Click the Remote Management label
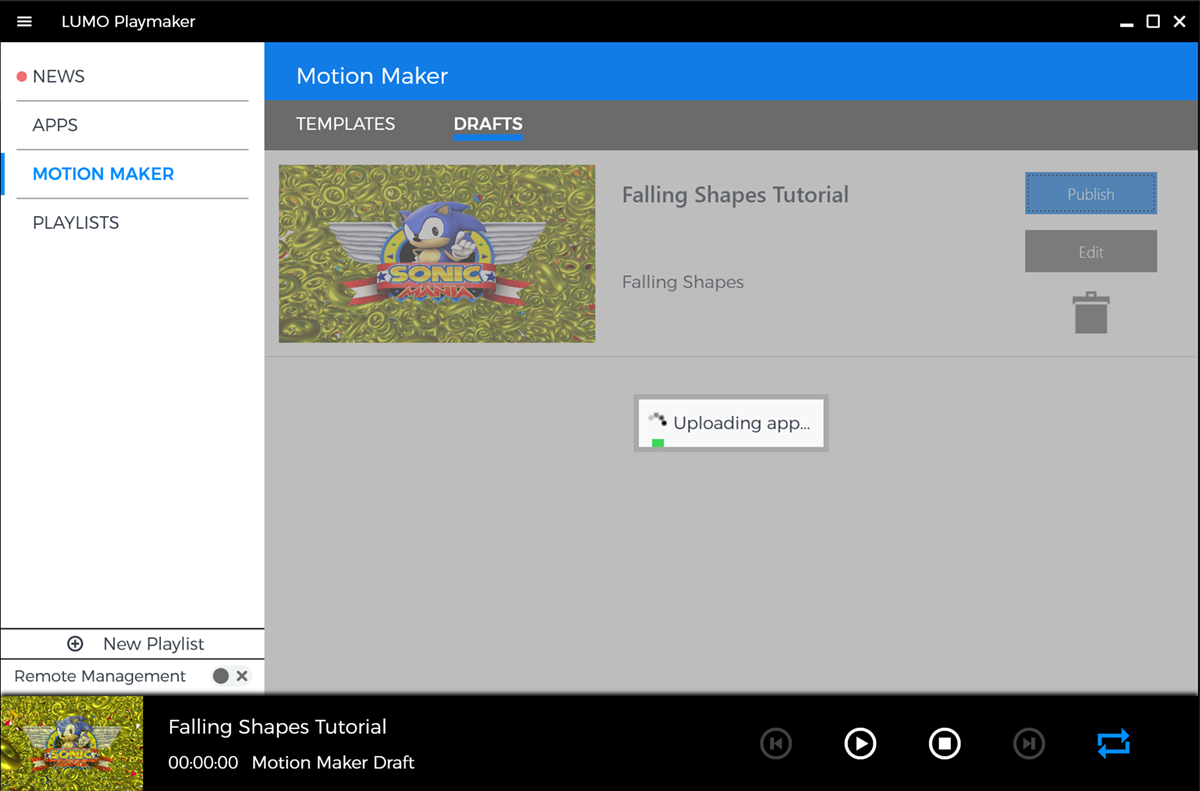1200x791 pixels. coord(100,676)
